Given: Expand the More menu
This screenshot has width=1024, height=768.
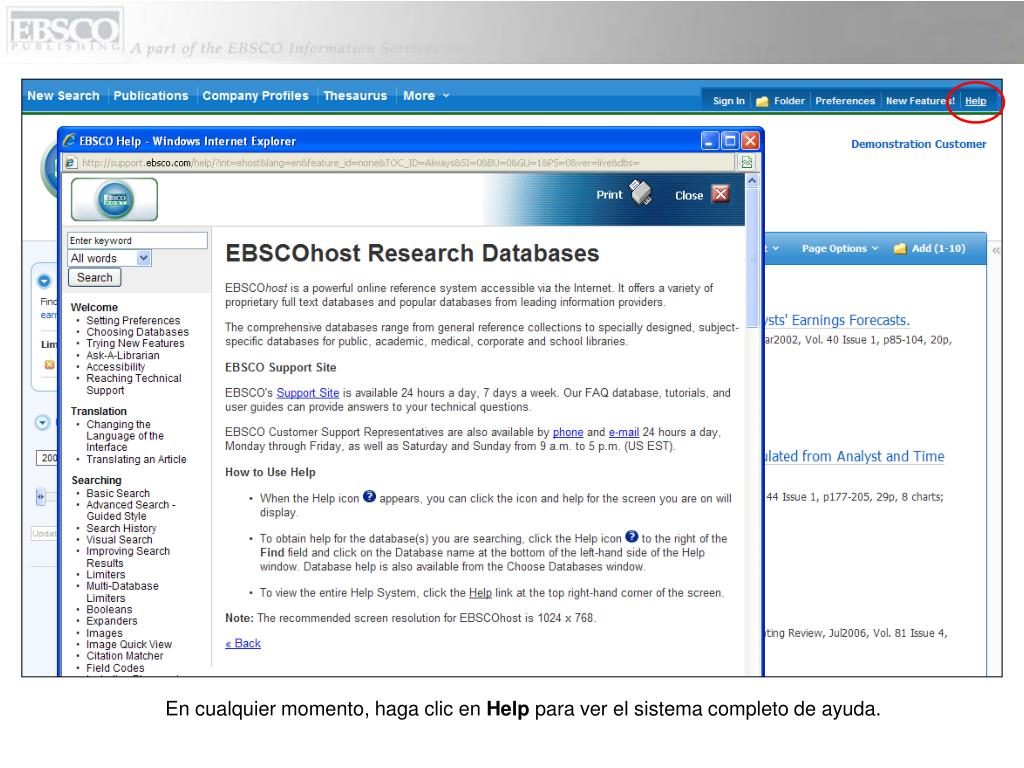Looking at the screenshot, I should click(x=426, y=95).
